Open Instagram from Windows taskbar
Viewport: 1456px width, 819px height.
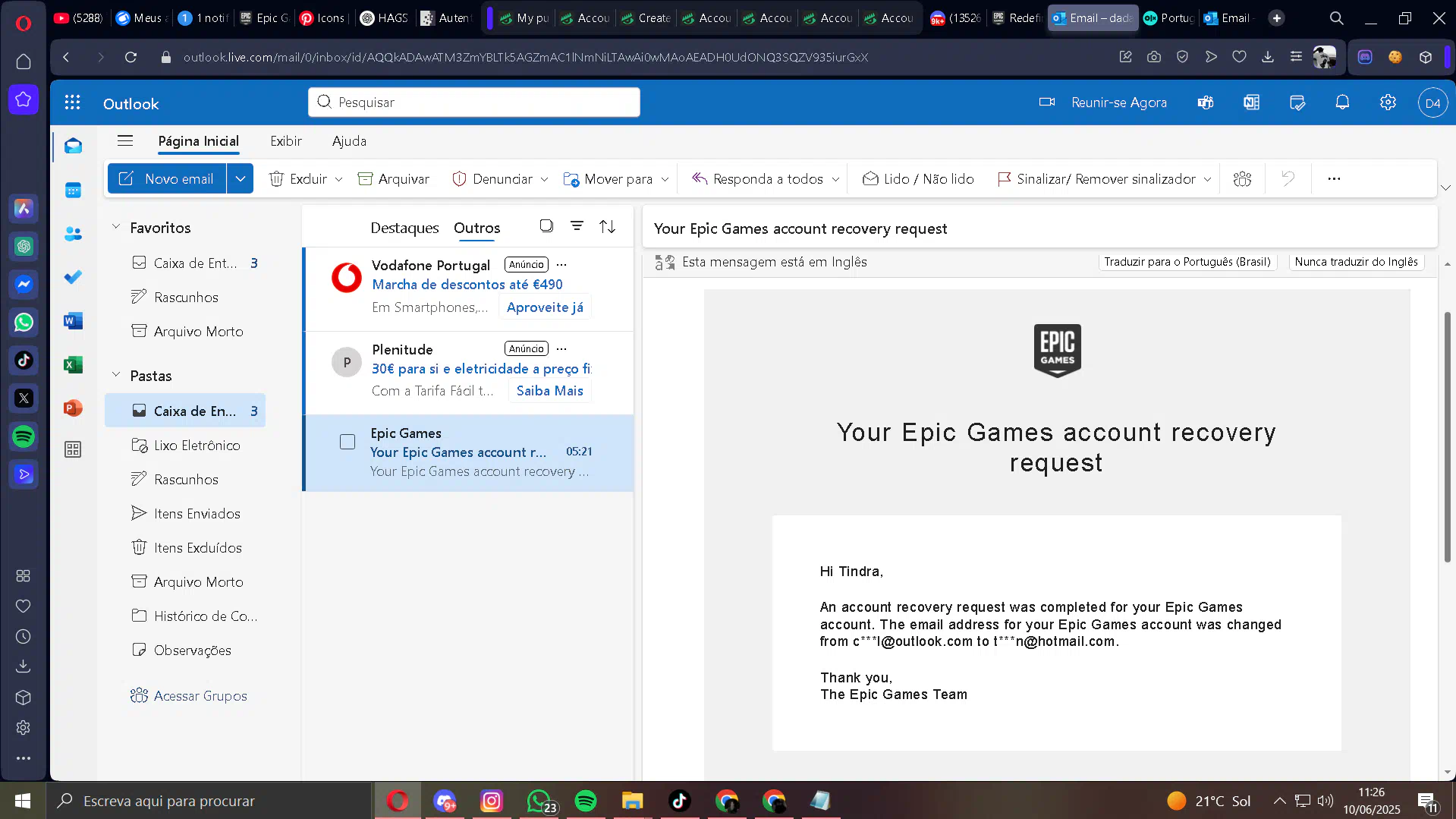coord(492,801)
